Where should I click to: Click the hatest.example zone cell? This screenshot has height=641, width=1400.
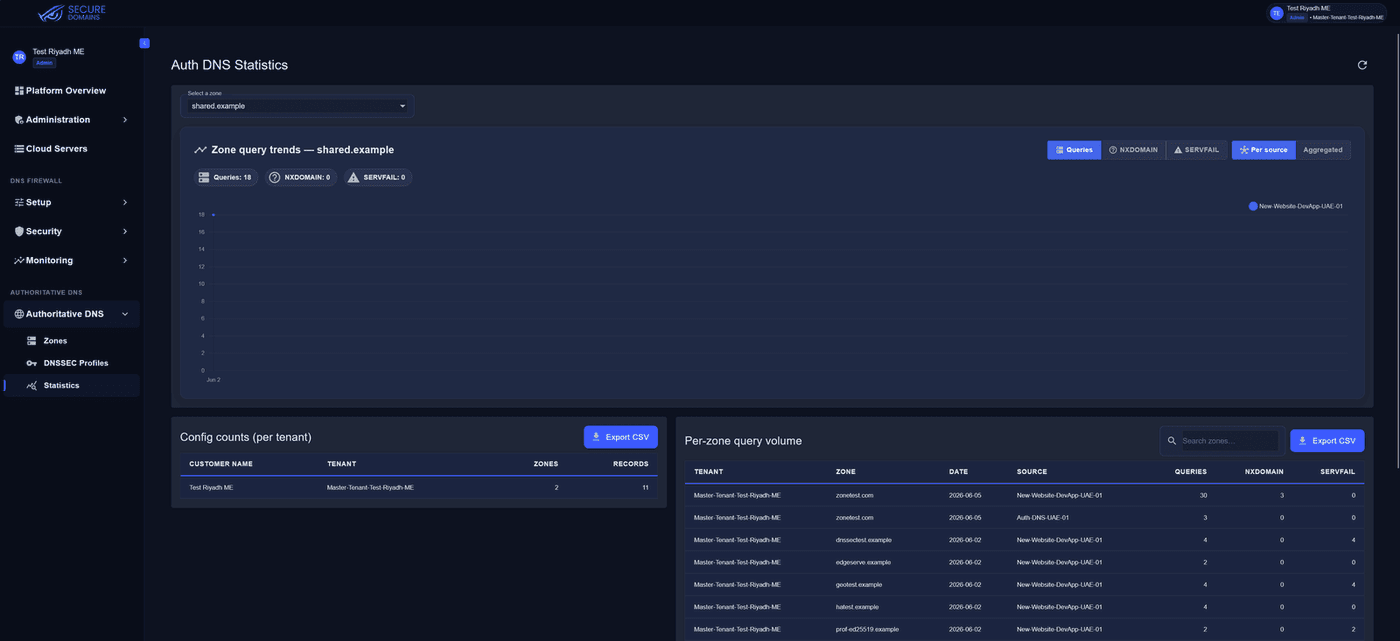[857, 607]
